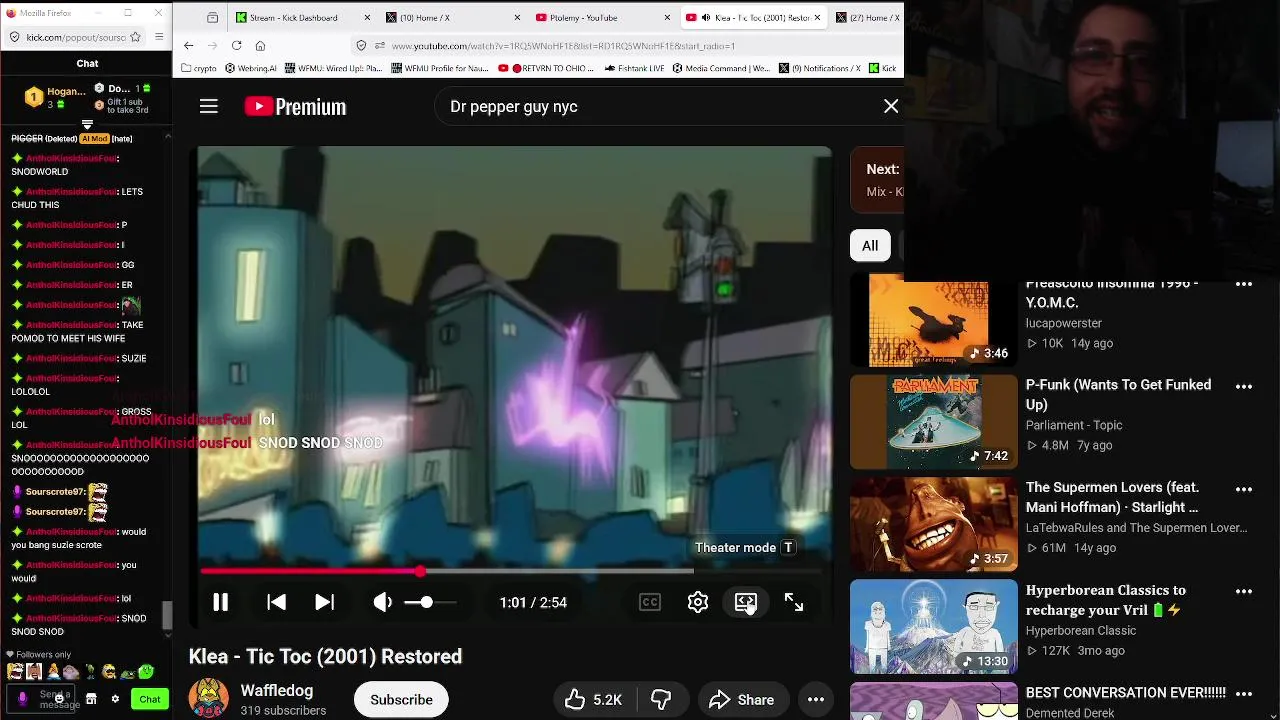Subscribe to Waffledog
The height and width of the screenshot is (720, 1280).
point(401,700)
